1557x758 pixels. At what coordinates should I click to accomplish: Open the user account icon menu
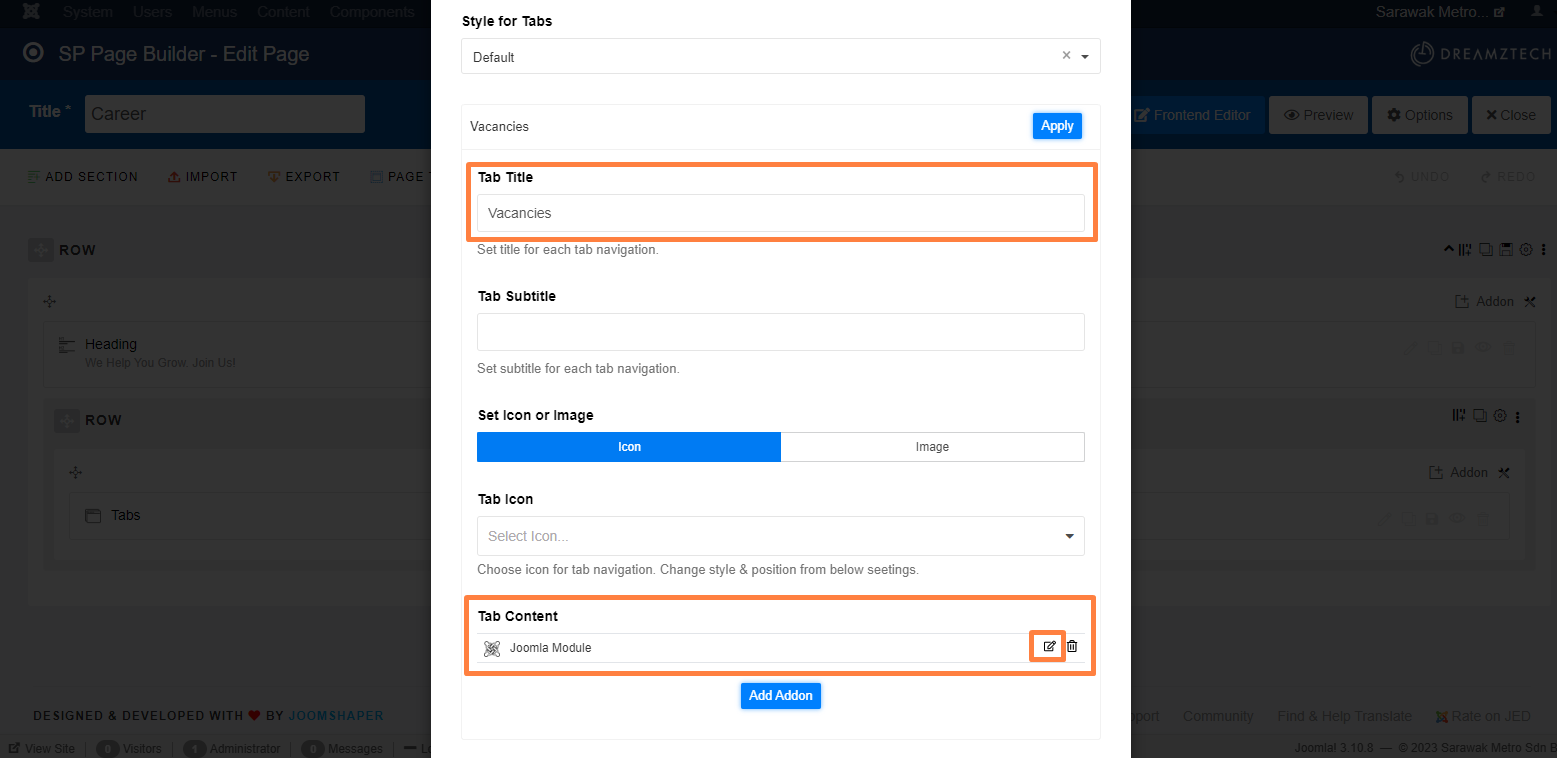pos(1536,12)
